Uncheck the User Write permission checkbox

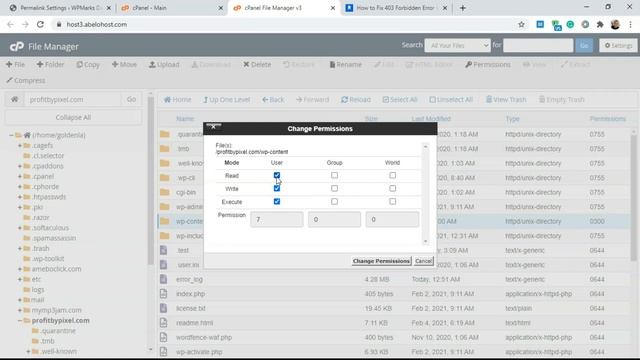coord(277,188)
